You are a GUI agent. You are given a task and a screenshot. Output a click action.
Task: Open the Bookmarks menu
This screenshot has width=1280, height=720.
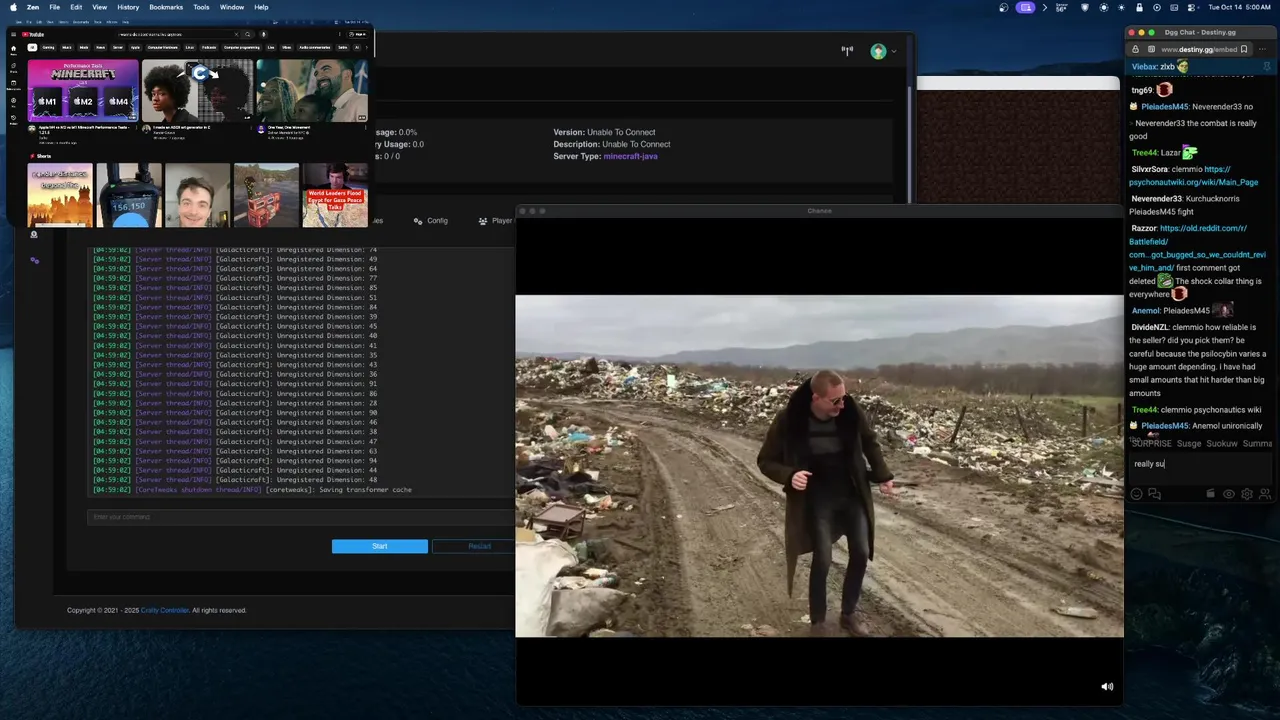tap(166, 7)
